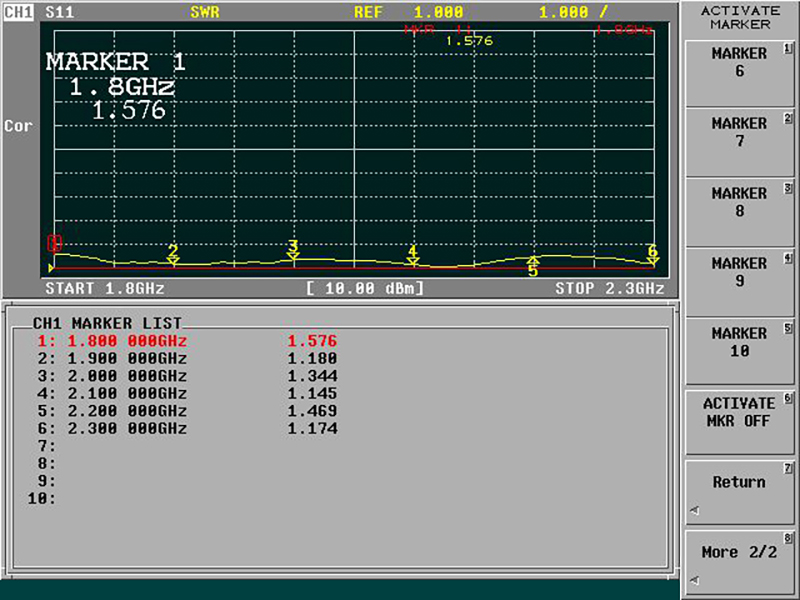
Task: Click the red marker 1 icon on trace
Action: 54,243
